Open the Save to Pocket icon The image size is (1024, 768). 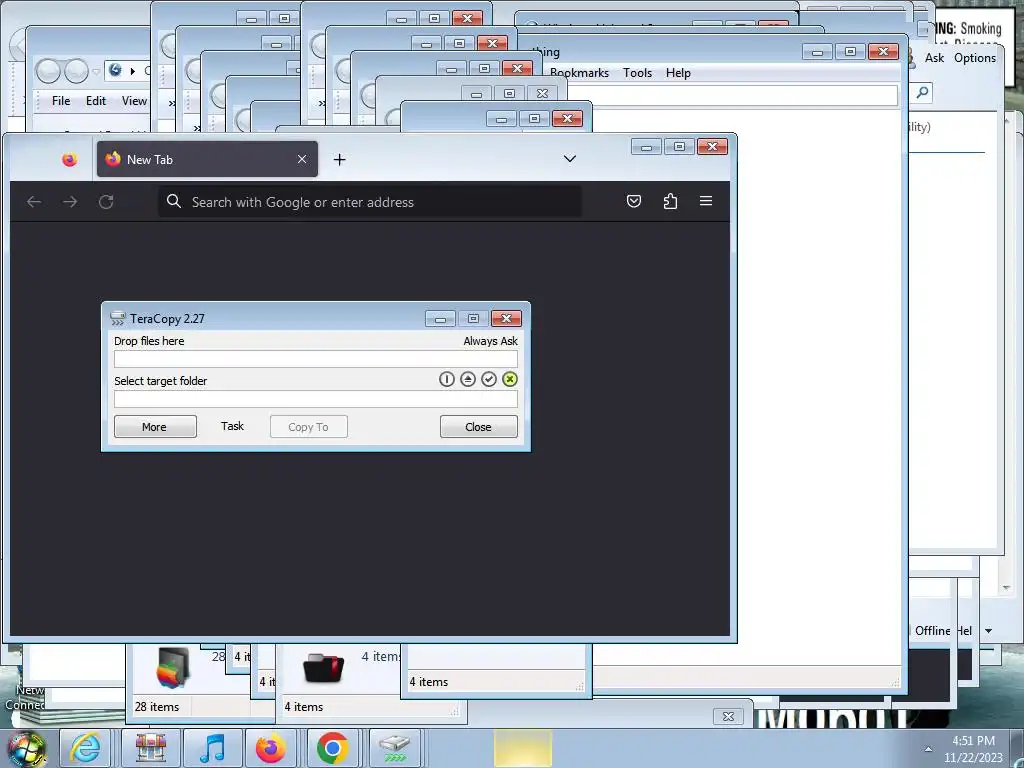click(x=633, y=201)
